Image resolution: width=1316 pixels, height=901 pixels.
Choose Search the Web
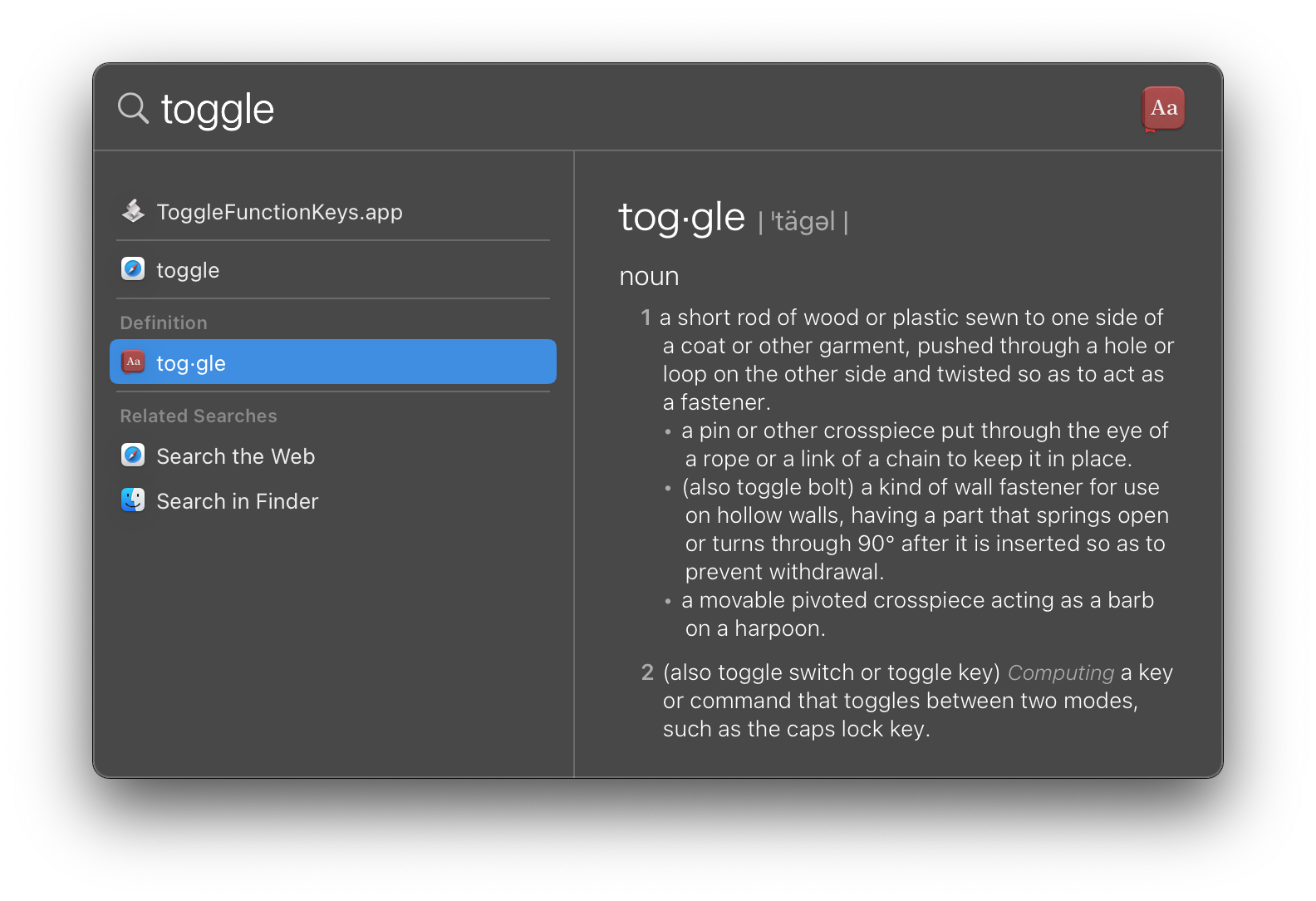pos(236,456)
